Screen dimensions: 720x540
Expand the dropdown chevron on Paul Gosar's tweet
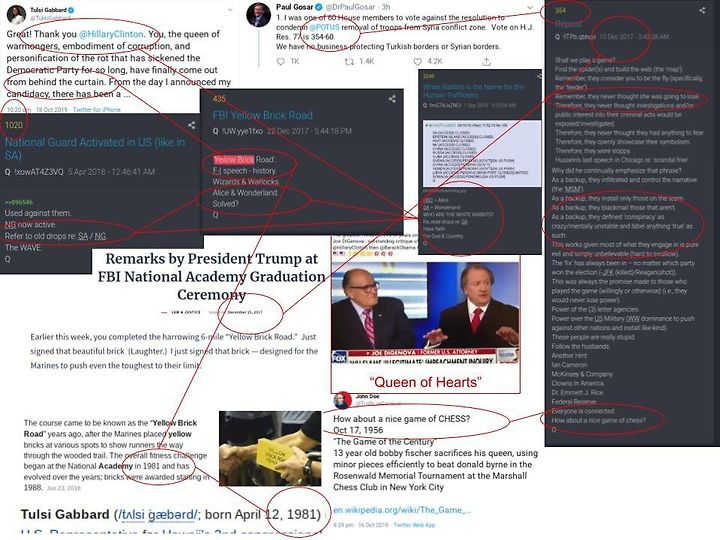click(x=529, y=7)
